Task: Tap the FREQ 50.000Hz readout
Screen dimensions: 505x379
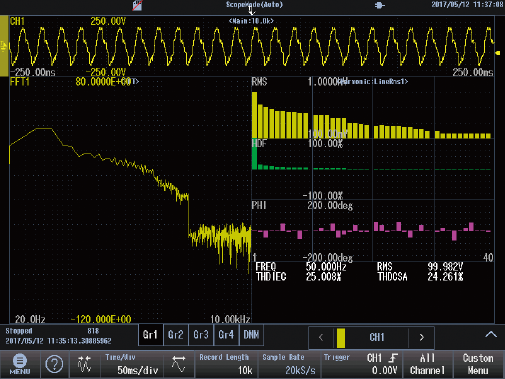Action: [x=301, y=267]
